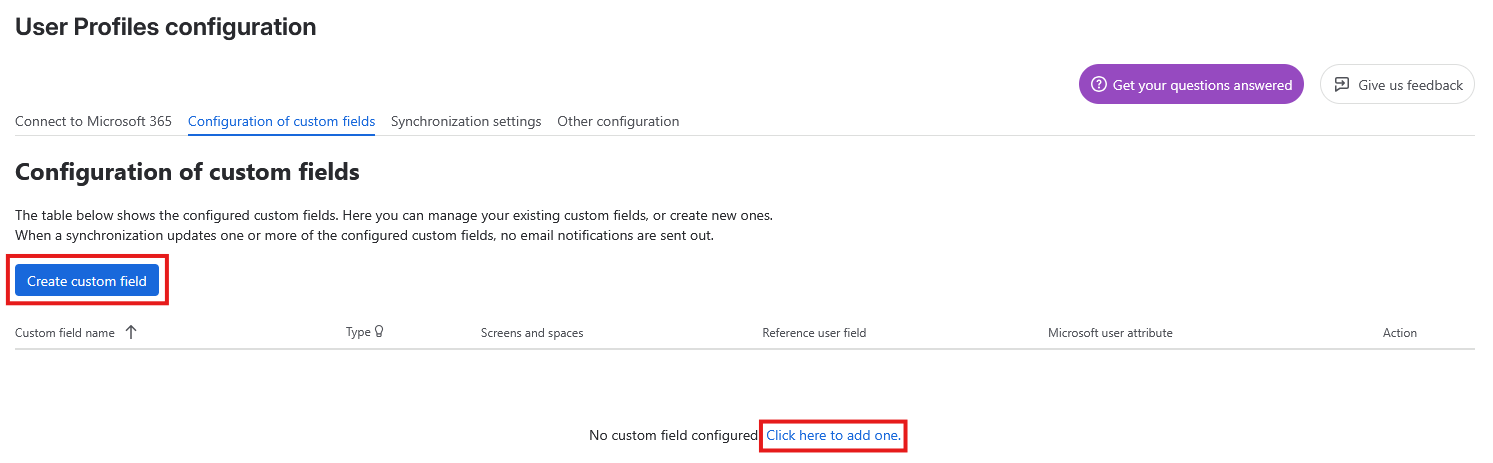Click the Microsoft user attribute column header
1493x463 pixels.
coord(1110,333)
